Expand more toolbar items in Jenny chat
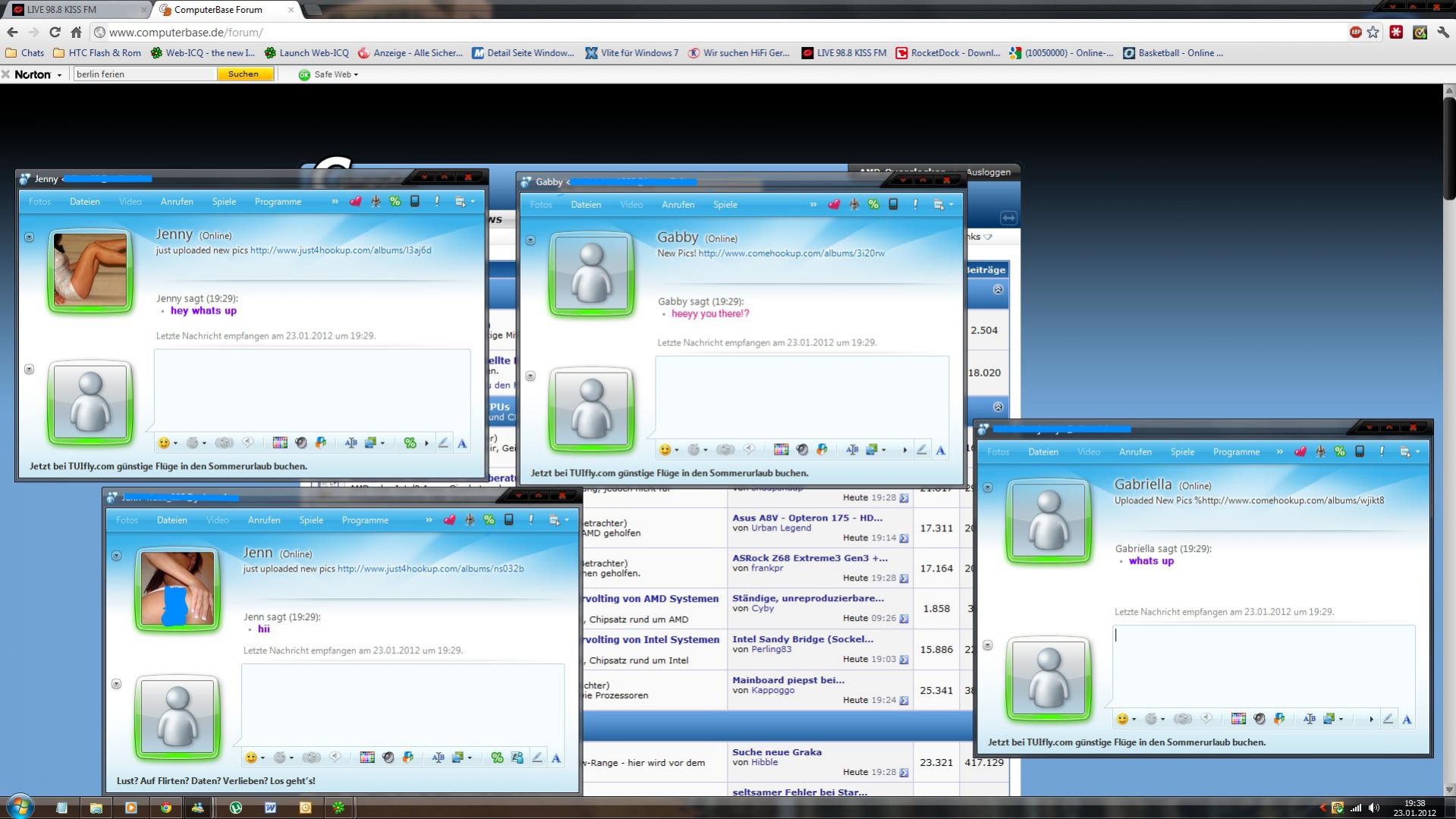The height and width of the screenshot is (819, 1456). click(x=335, y=202)
